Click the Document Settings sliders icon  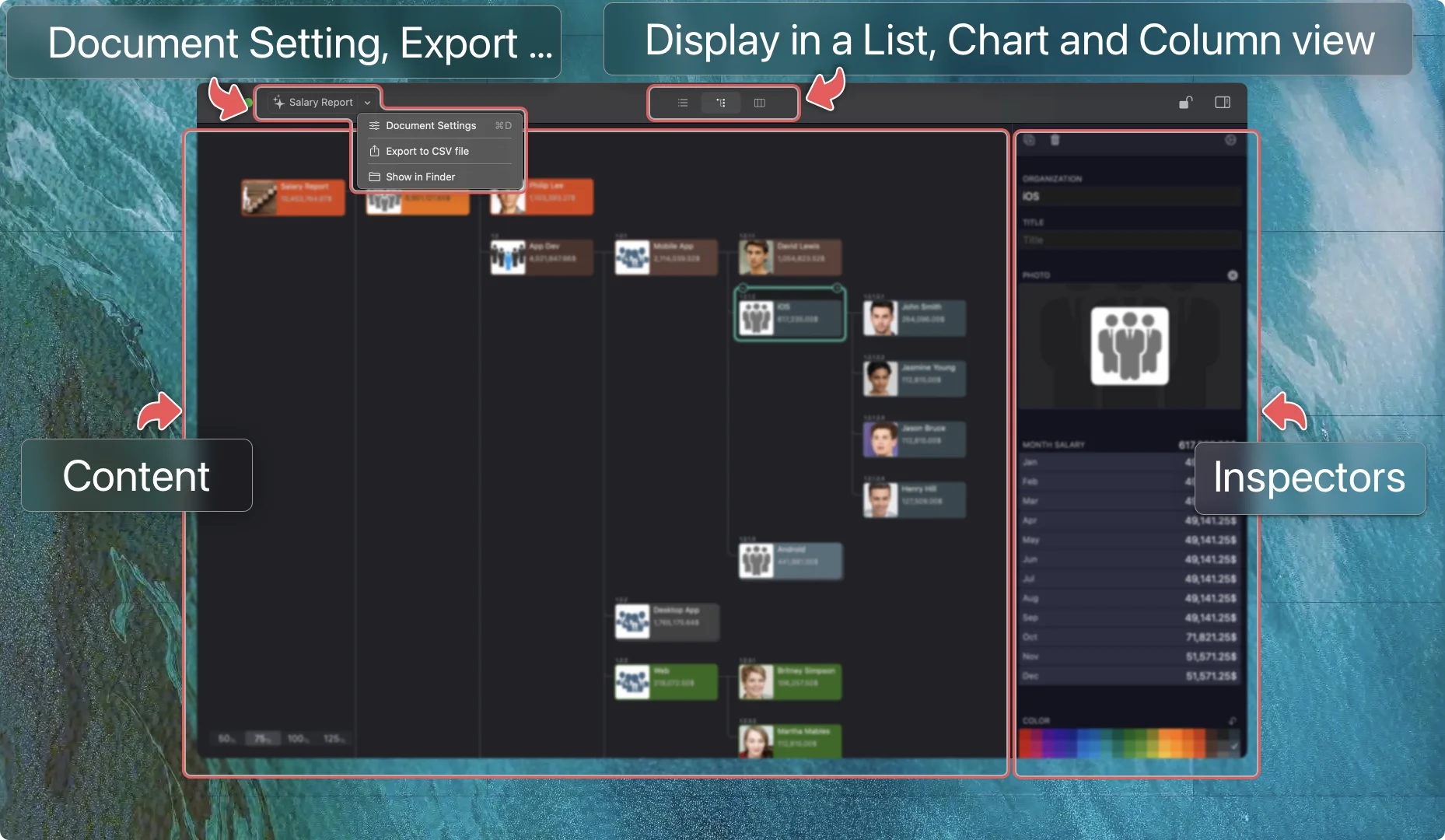pyautogui.click(x=374, y=125)
